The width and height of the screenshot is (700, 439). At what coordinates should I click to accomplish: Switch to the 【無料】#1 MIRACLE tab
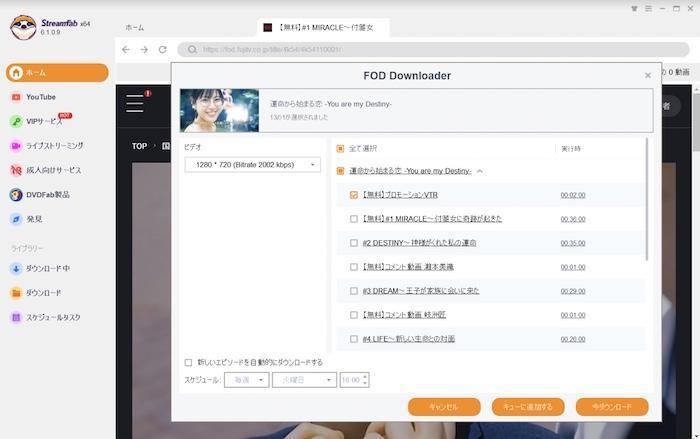(323, 28)
